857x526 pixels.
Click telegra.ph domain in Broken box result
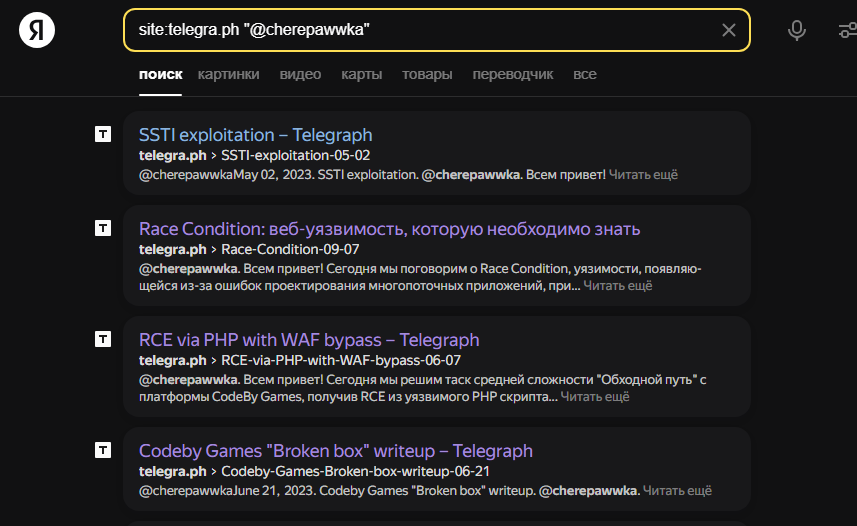(172, 471)
